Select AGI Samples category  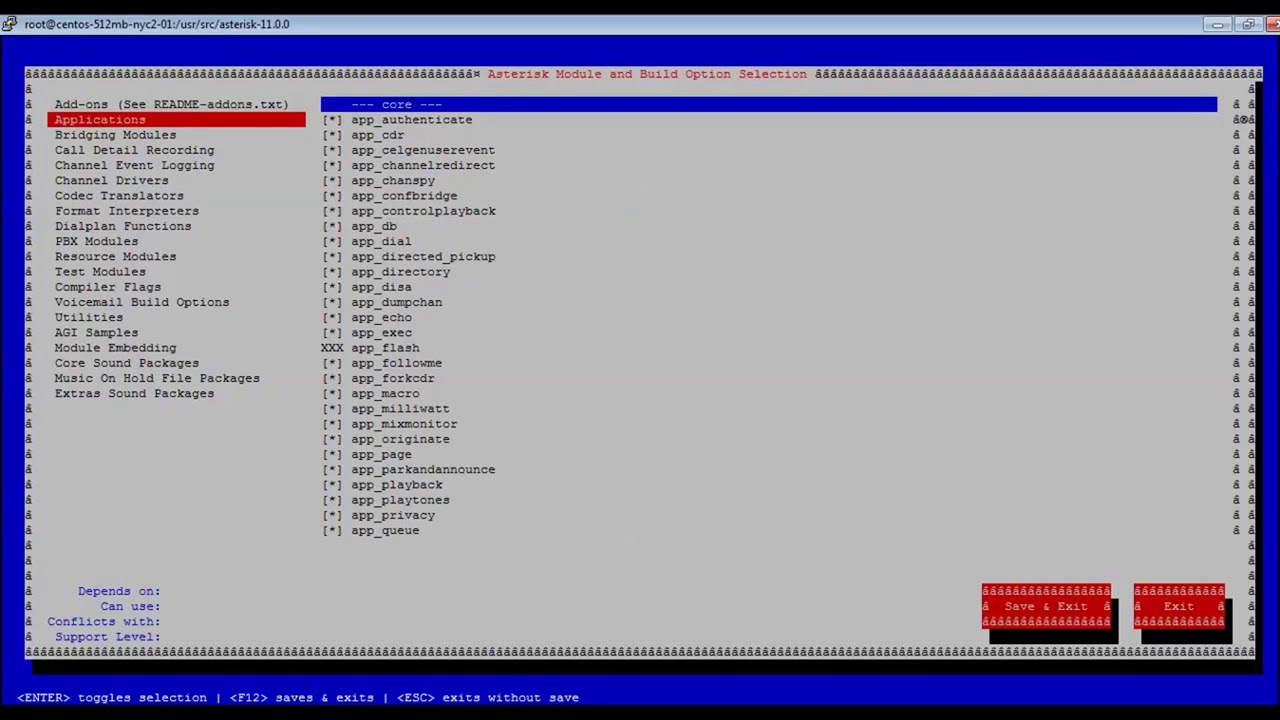pos(96,333)
